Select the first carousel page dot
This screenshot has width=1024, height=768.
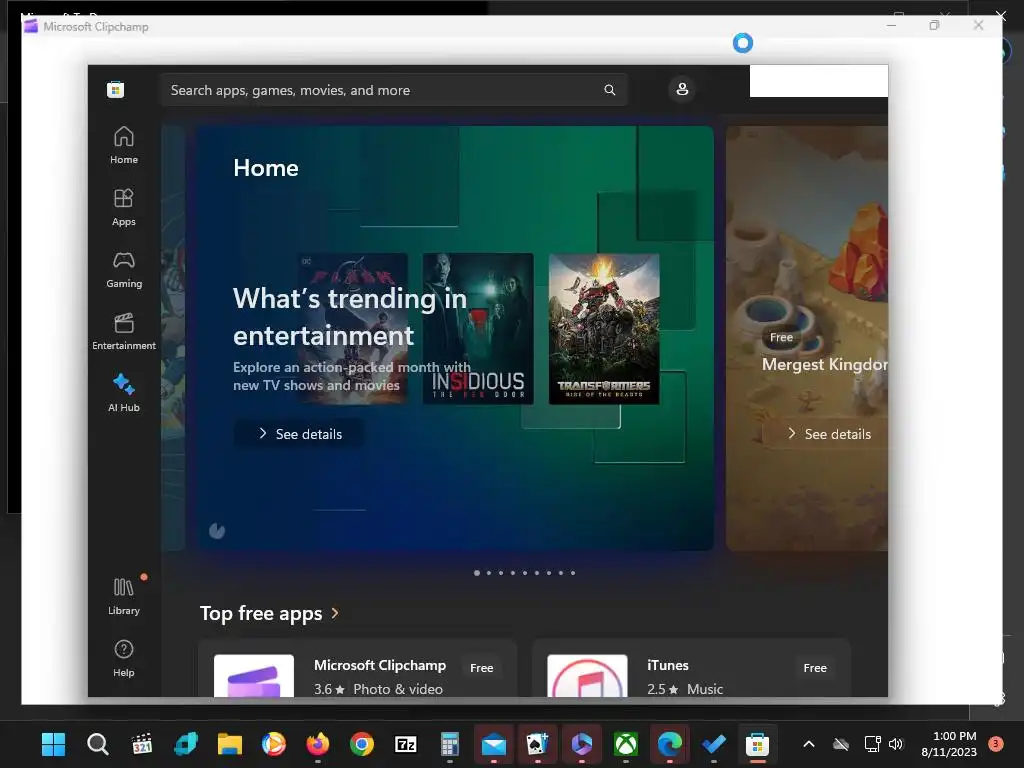point(477,573)
